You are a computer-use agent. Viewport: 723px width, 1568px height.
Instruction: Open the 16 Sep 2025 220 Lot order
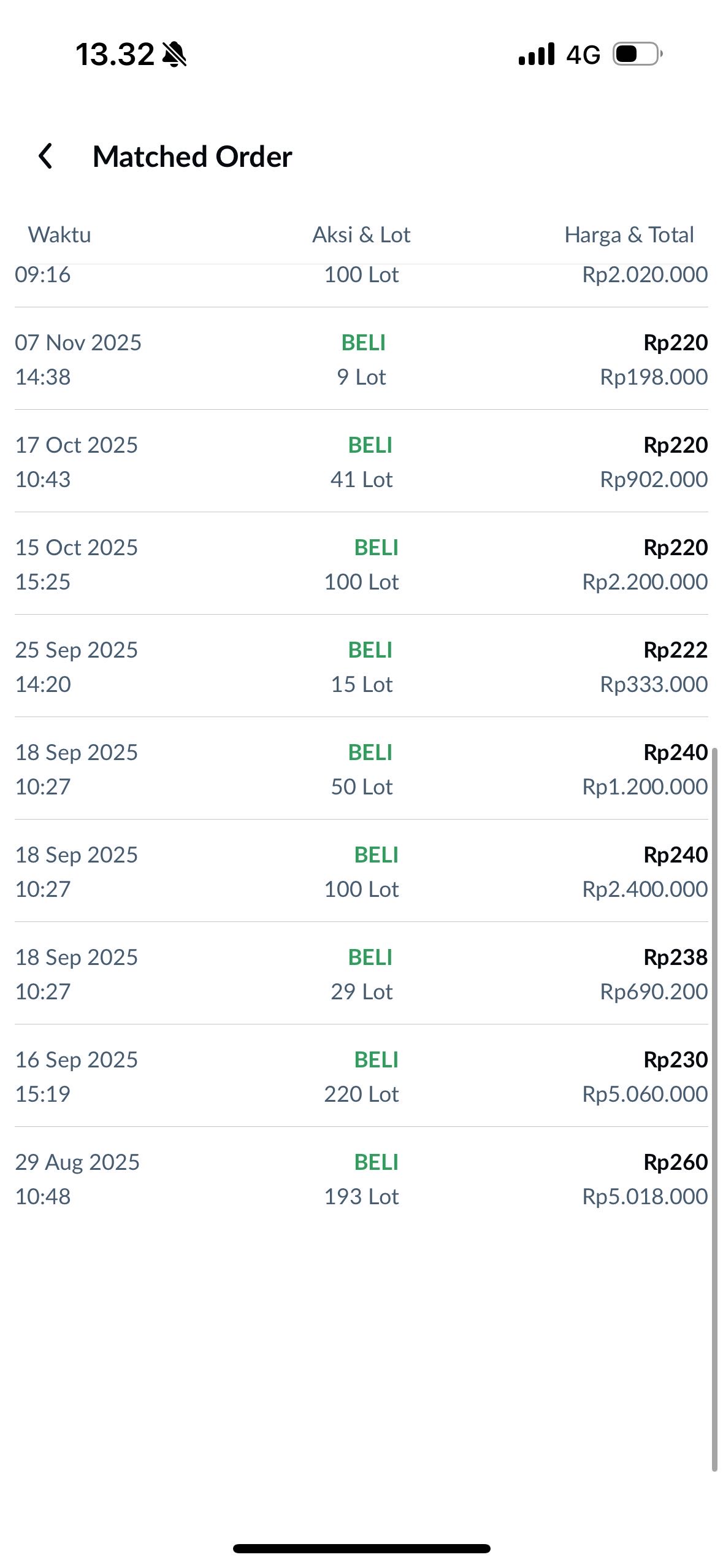361,1077
